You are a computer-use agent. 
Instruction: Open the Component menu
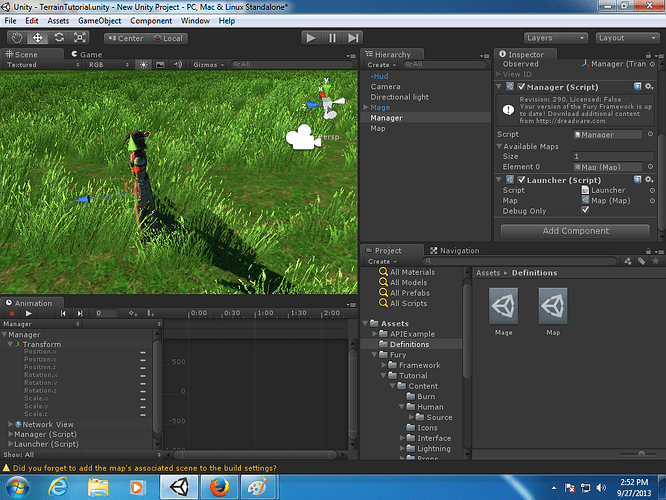point(151,21)
